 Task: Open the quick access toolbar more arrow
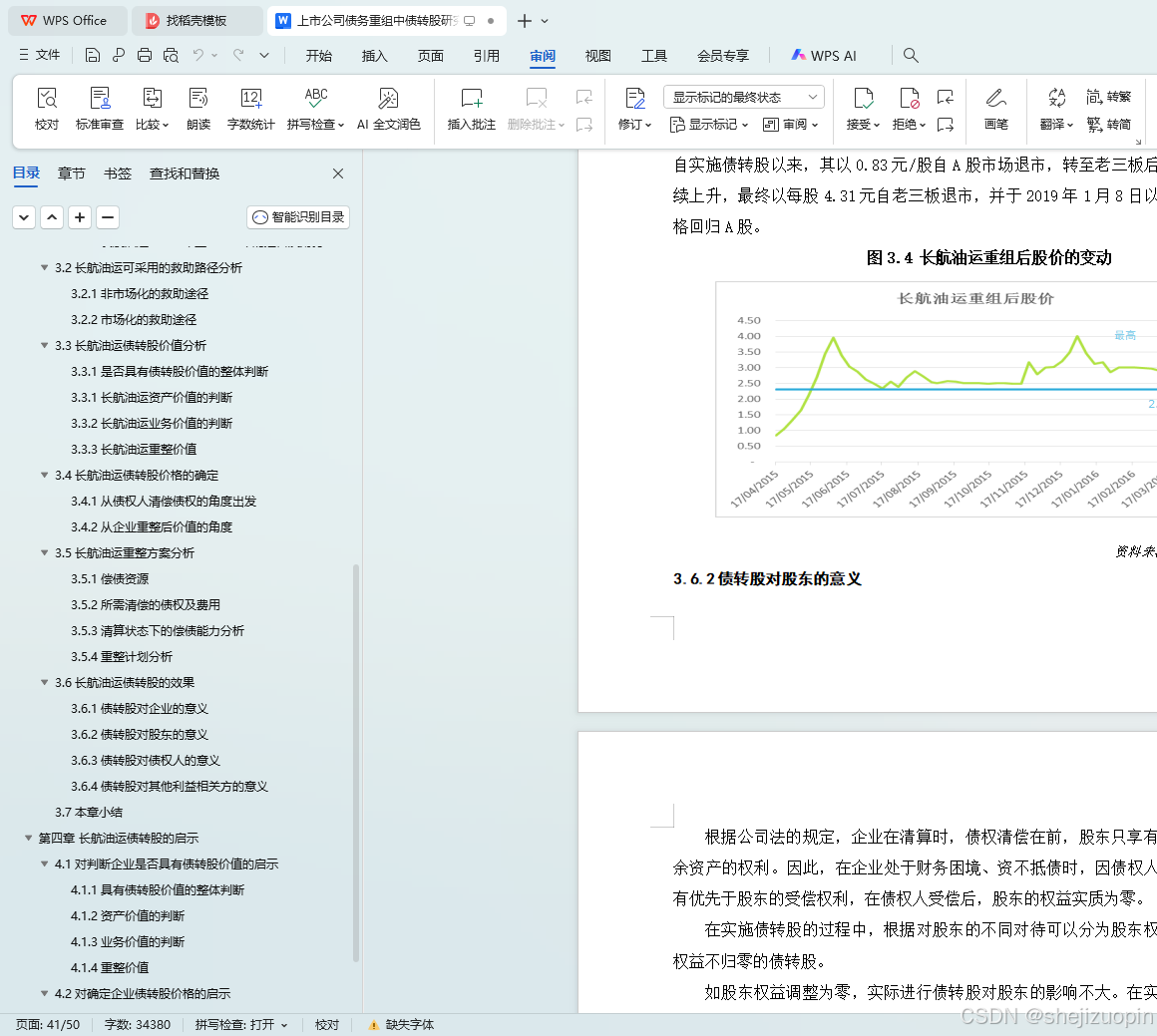264,56
